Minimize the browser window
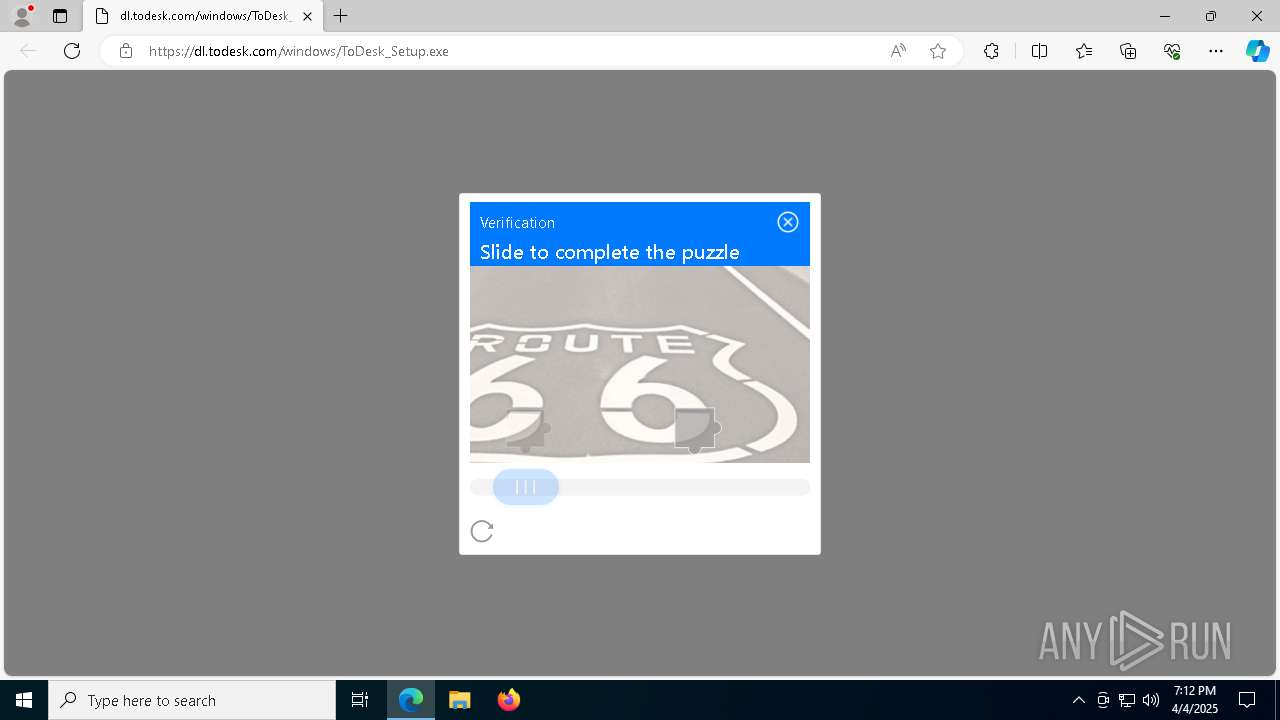The width and height of the screenshot is (1280, 720). click(x=1165, y=16)
